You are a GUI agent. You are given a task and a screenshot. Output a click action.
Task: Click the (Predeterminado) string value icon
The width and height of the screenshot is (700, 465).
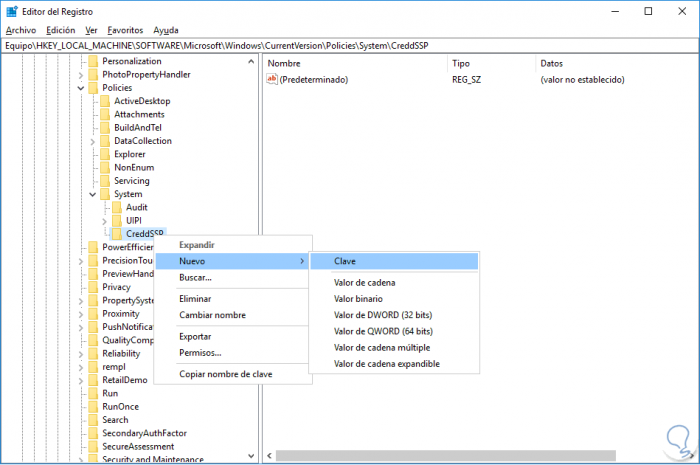click(272, 79)
